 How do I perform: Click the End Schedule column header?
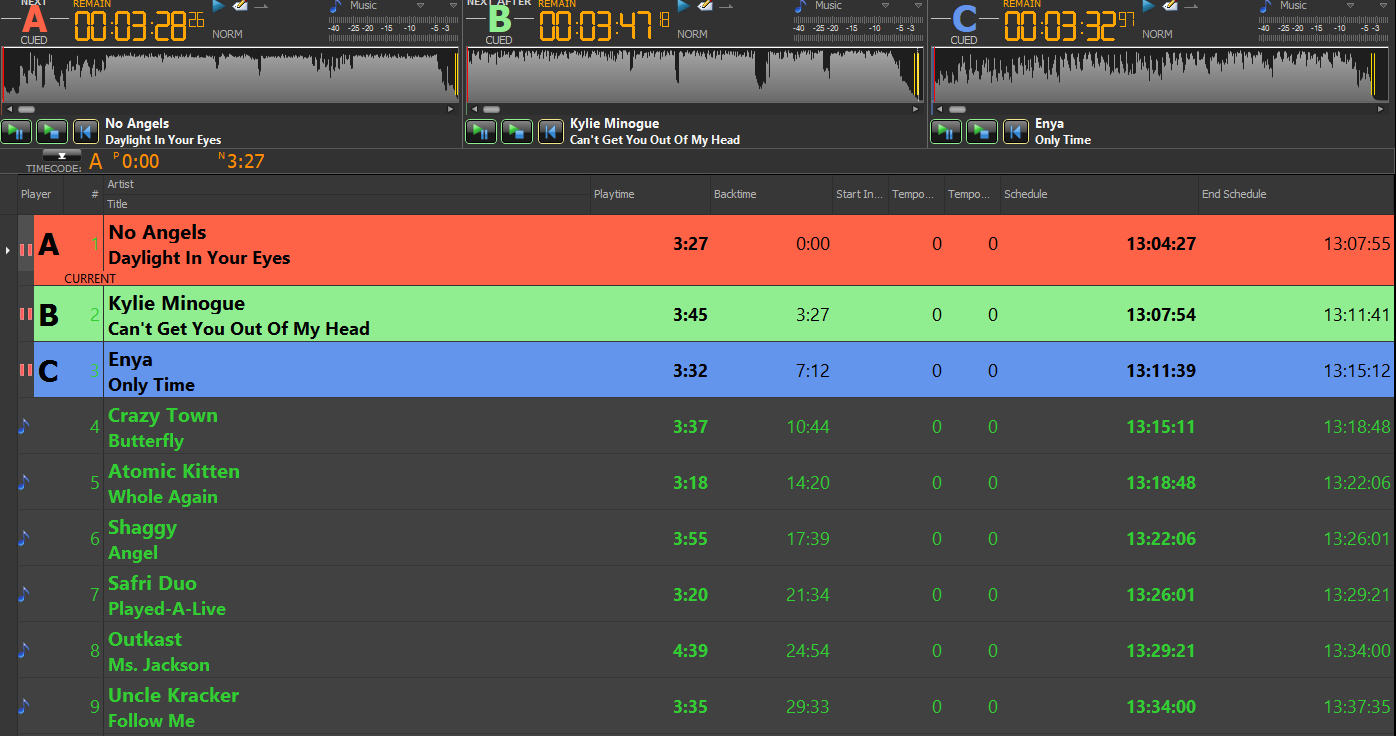[1234, 194]
